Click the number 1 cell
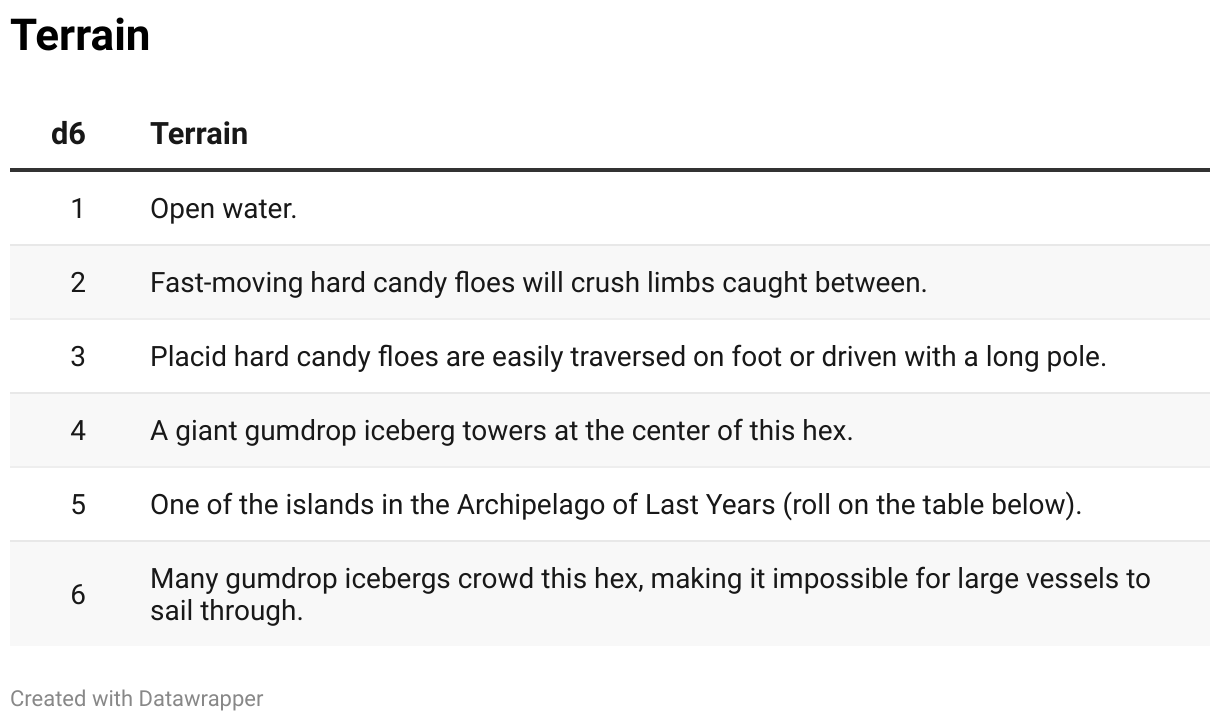The height and width of the screenshot is (722, 1220). coord(78,209)
